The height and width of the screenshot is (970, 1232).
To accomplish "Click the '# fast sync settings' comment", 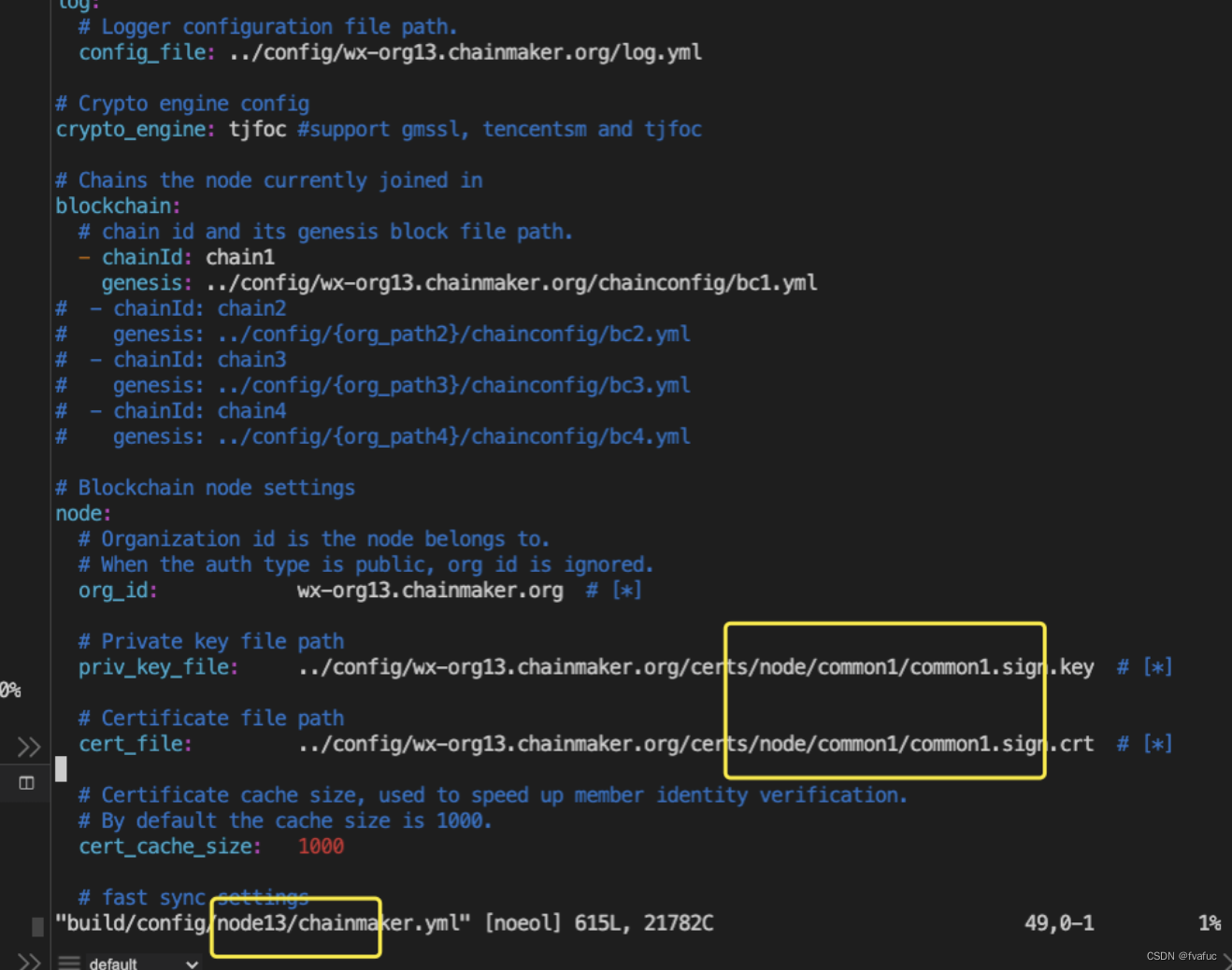I will (193, 897).
